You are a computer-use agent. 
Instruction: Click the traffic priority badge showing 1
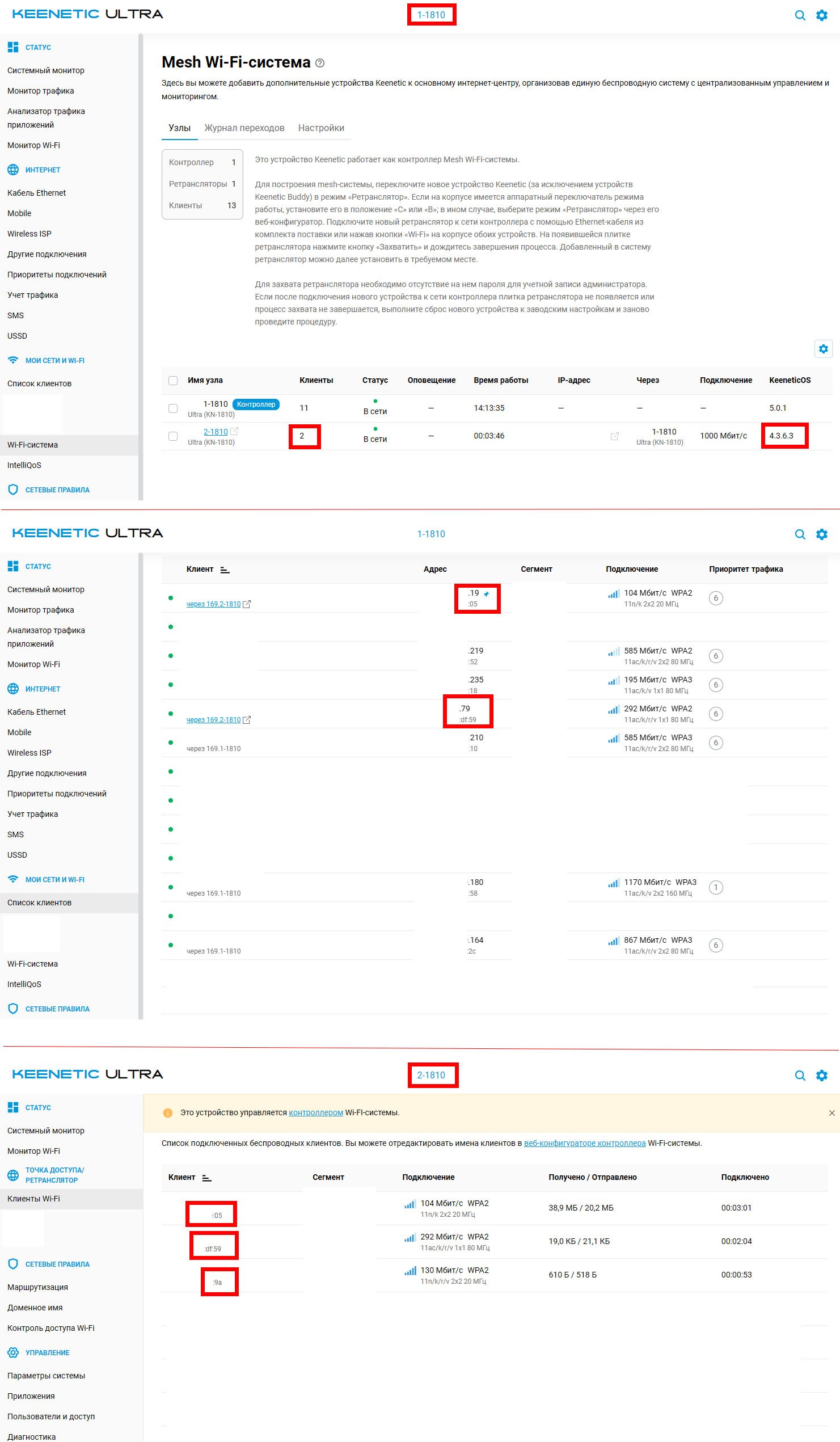click(715, 887)
